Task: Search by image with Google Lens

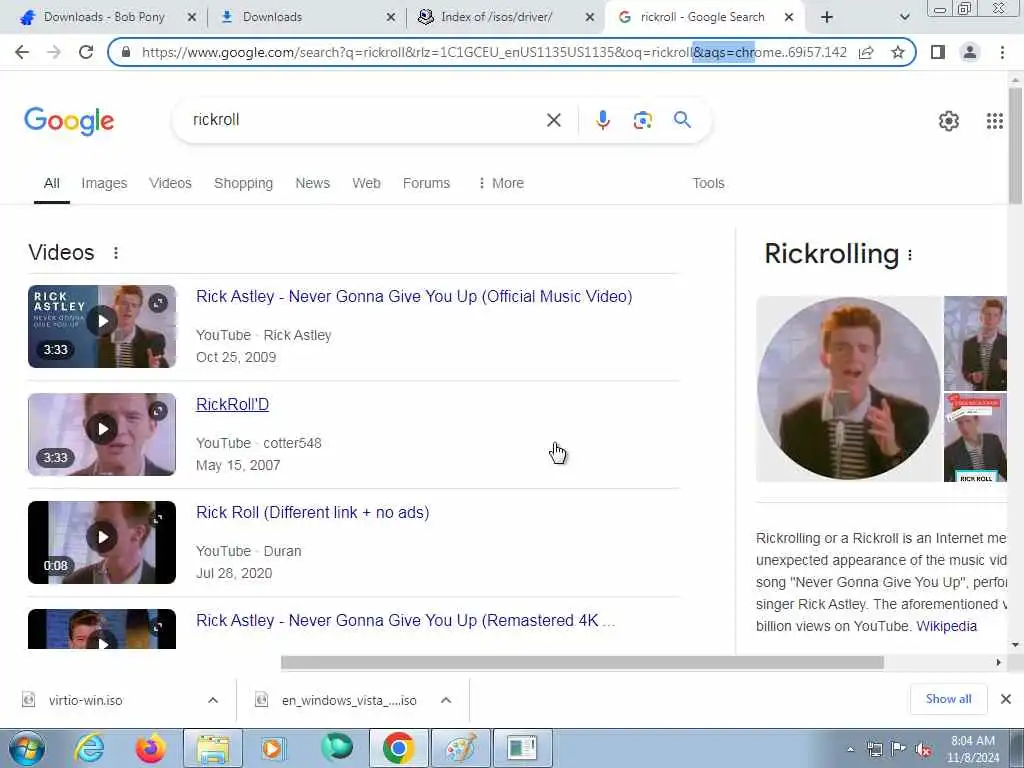Action: click(x=643, y=120)
